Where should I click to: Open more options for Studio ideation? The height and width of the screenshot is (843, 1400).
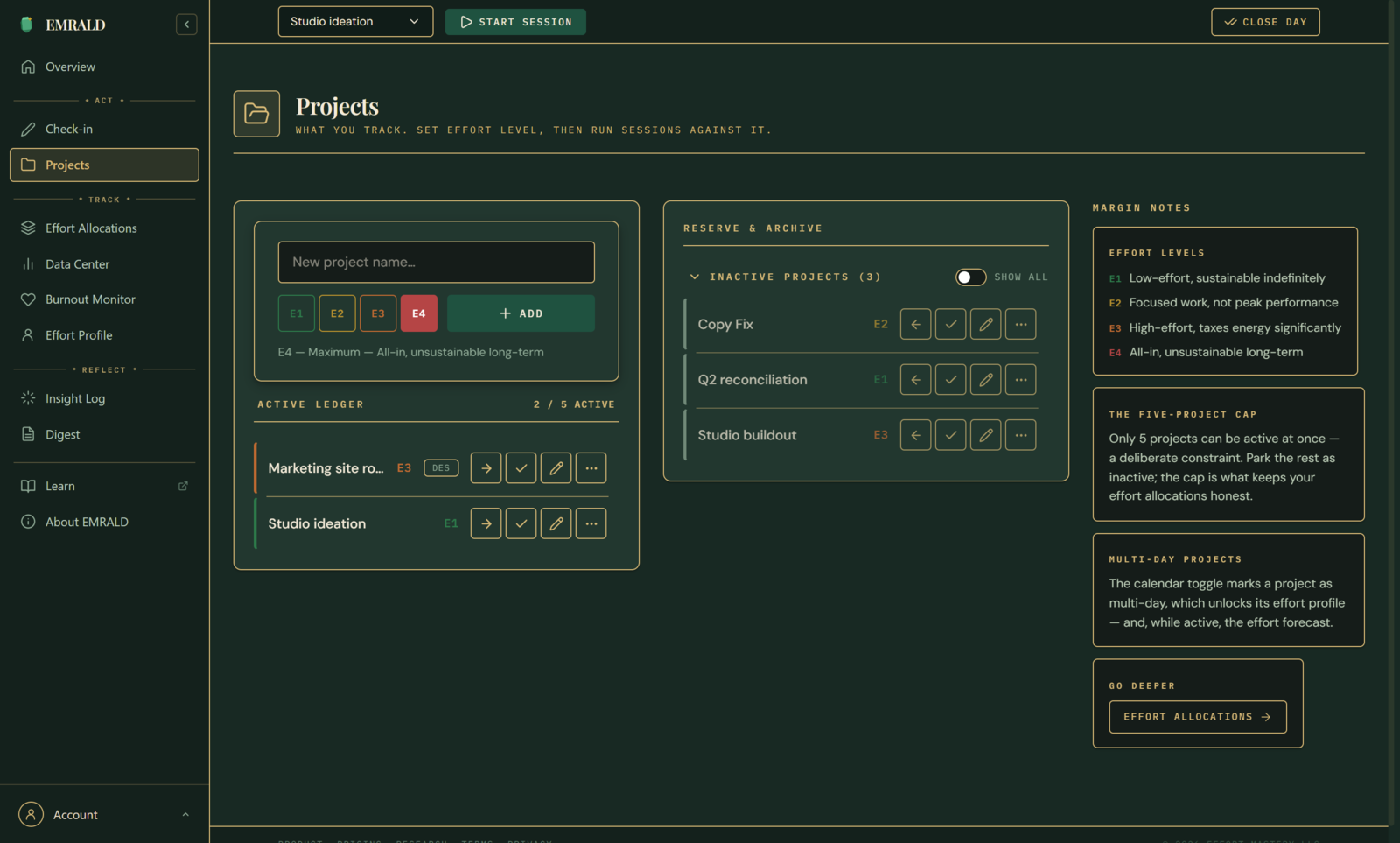[x=591, y=523]
